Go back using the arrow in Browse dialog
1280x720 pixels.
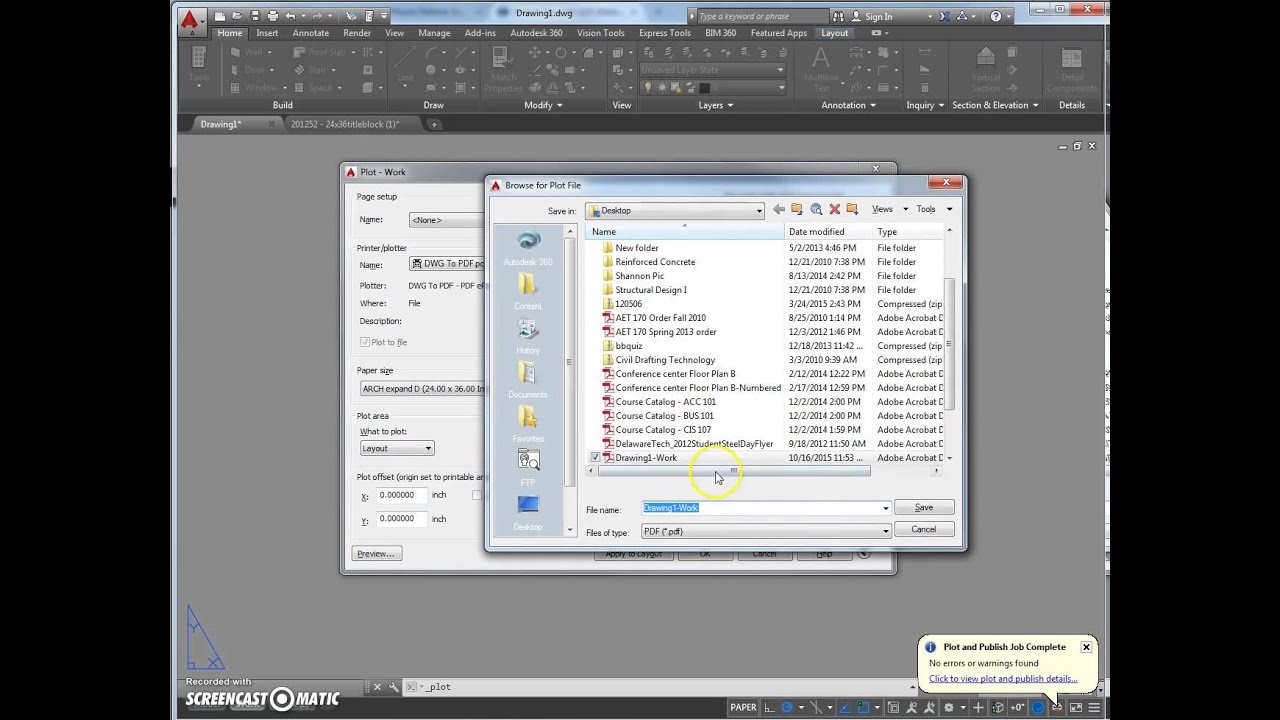pos(778,209)
